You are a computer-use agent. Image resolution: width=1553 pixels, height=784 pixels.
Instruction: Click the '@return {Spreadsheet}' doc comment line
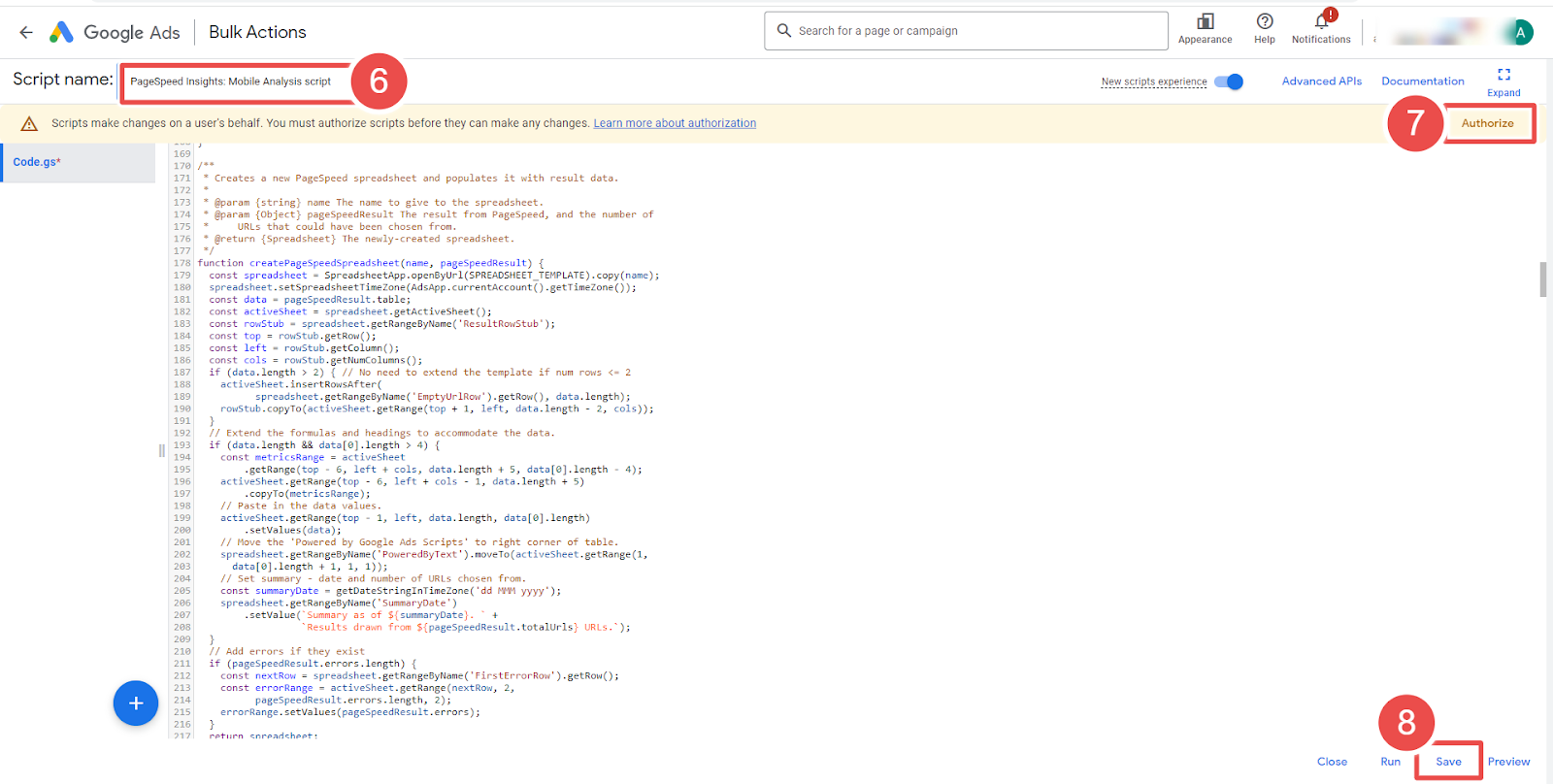pyautogui.click(x=359, y=239)
